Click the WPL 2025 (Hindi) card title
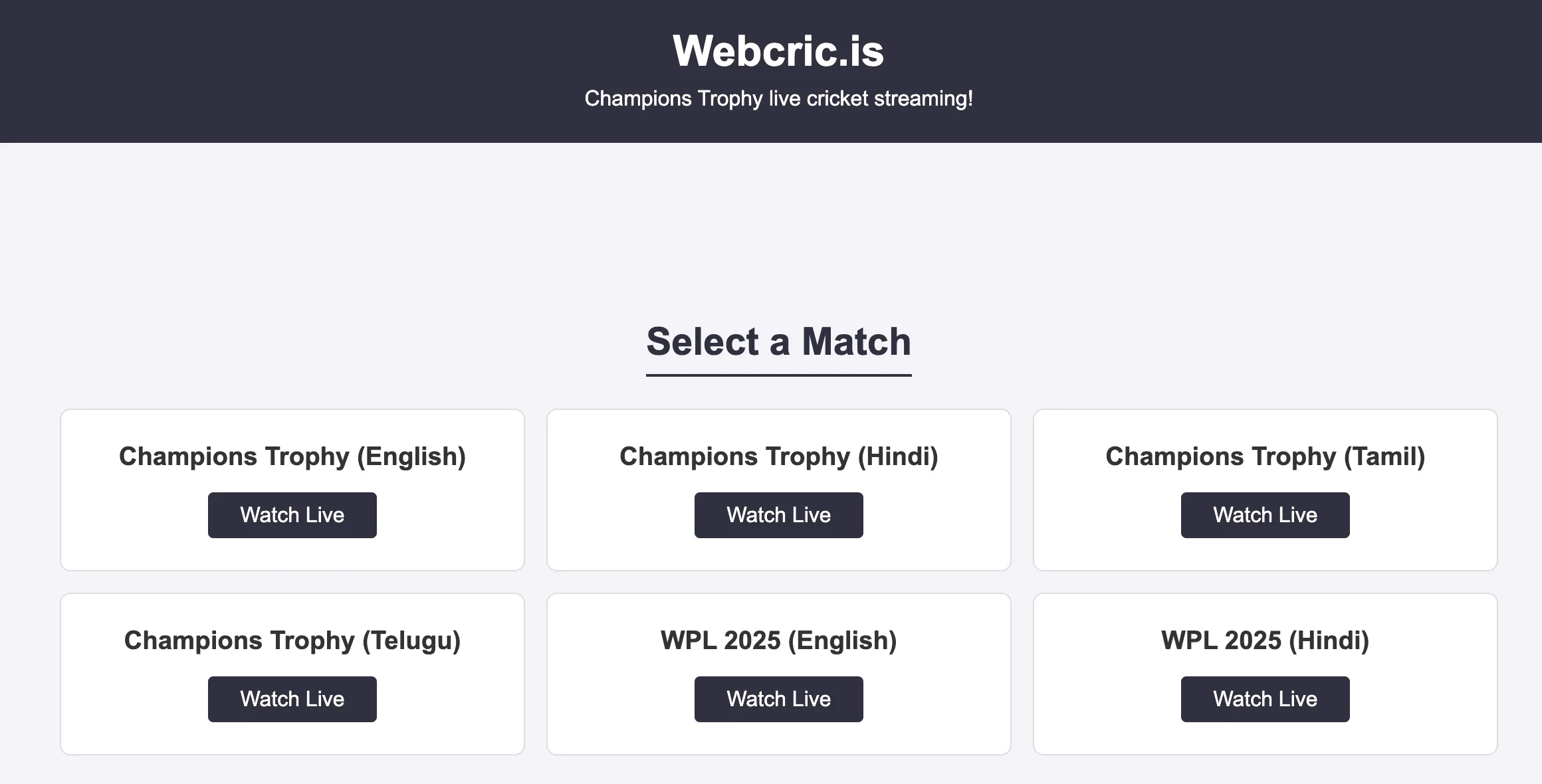The image size is (1542, 784). pos(1265,640)
